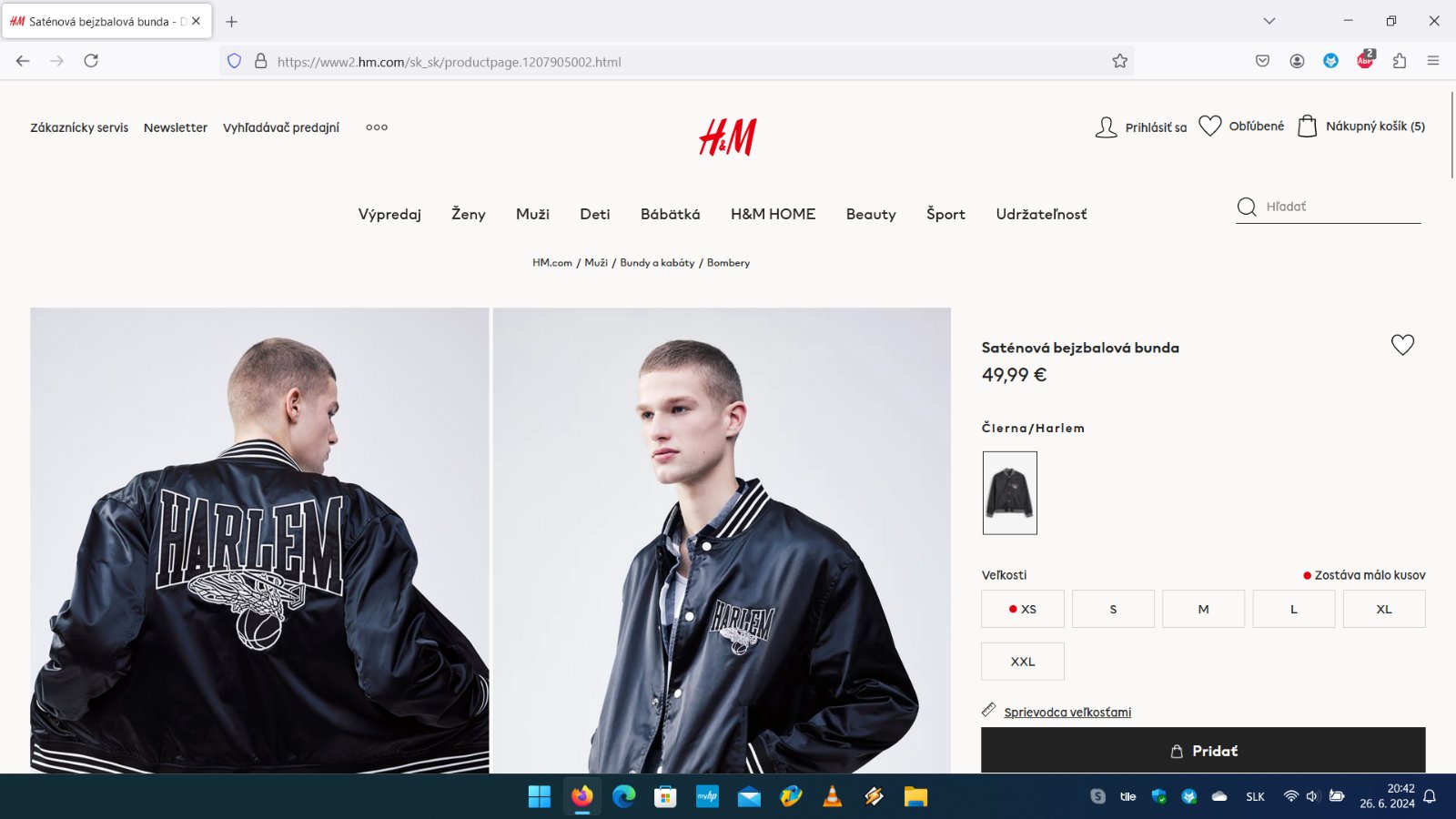
Task: Click the Prihlásiť sa user icon
Action: click(1106, 127)
